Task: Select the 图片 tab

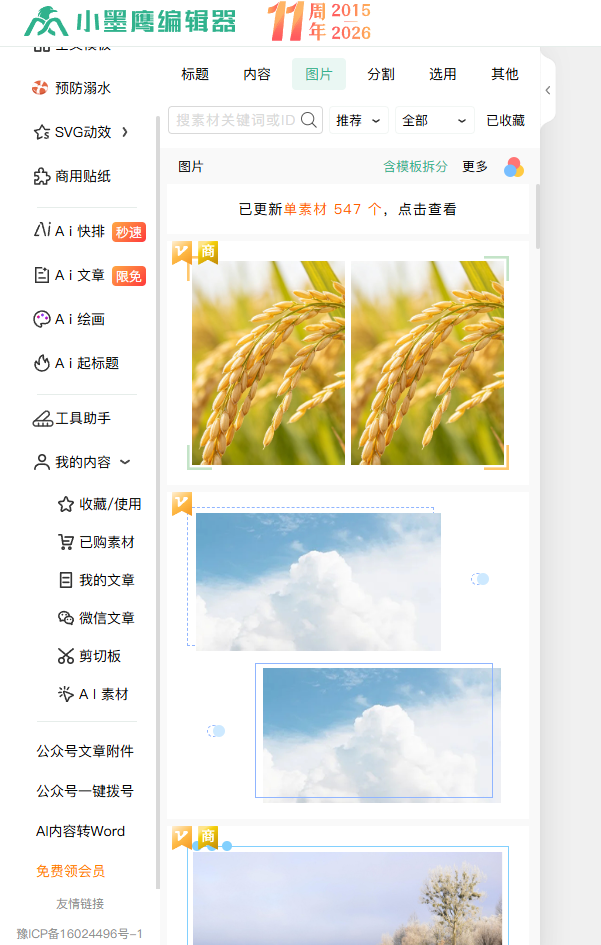Action: tap(319, 74)
